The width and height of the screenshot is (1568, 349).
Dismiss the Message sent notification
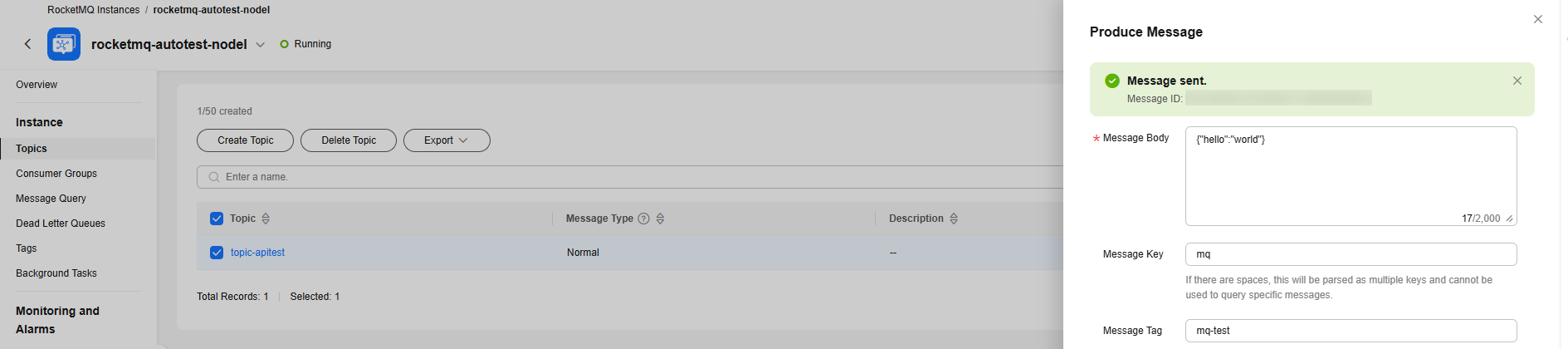coord(1517,81)
